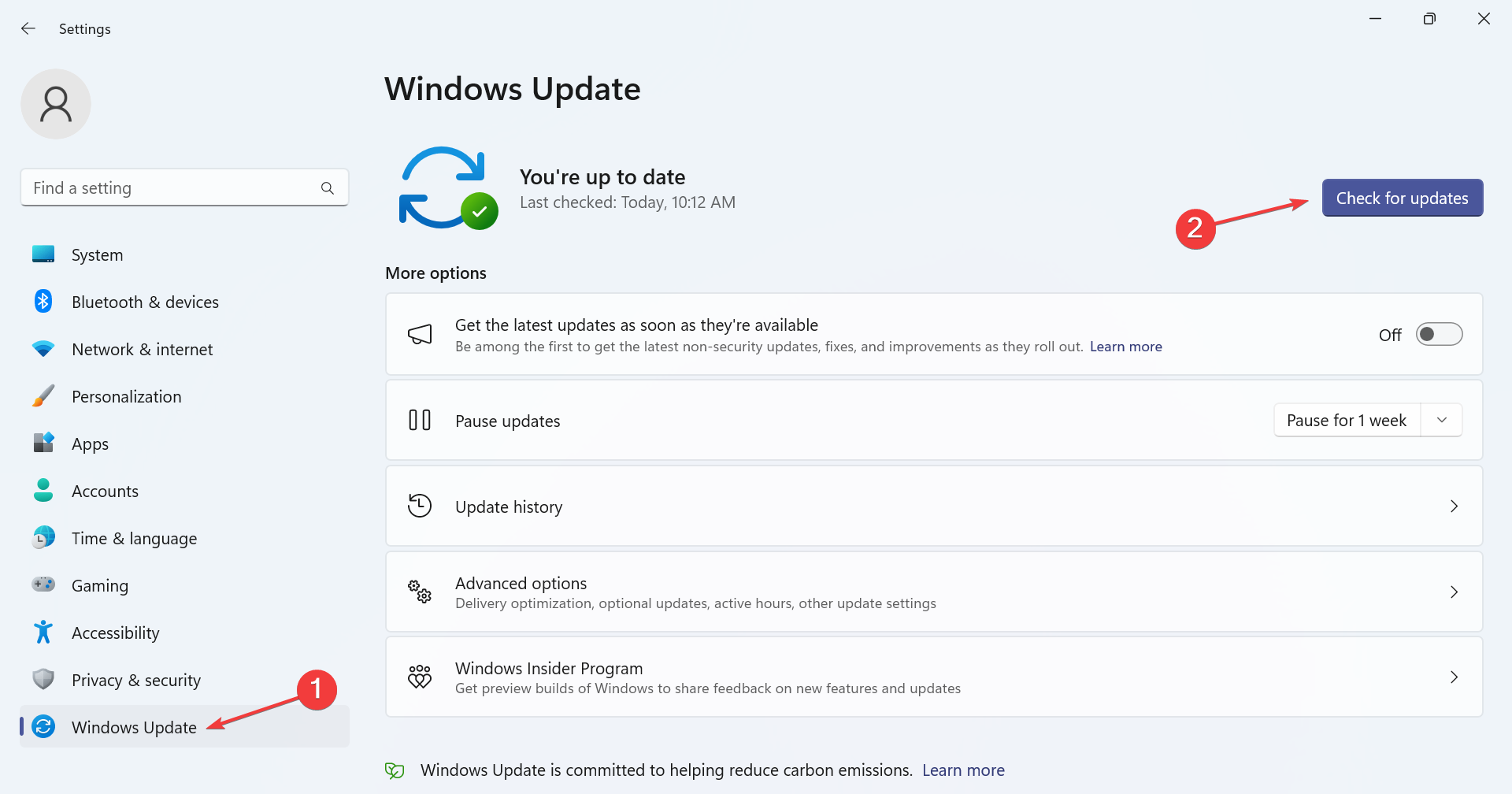Restore down the Settings window
This screenshot has width=1512, height=794.
pyautogui.click(x=1429, y=18)
